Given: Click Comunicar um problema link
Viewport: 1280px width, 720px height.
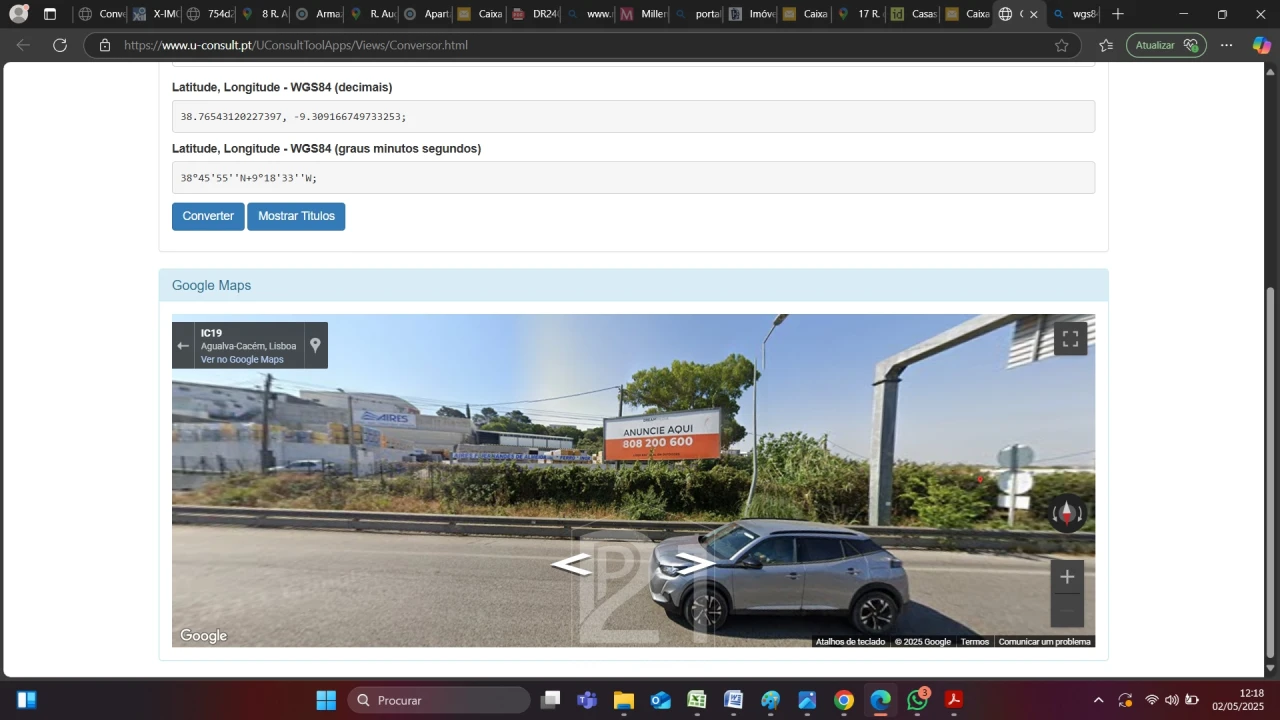Looking at the screenshot, I should click(x=1044, y=642).
